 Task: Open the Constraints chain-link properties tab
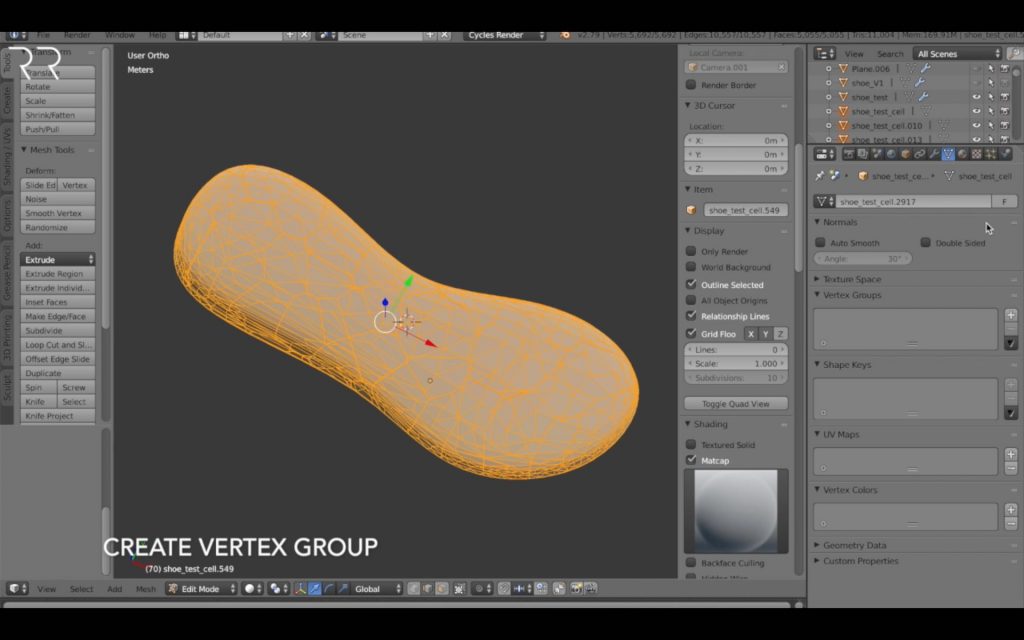pyautogui.click(x=920, y=154)
